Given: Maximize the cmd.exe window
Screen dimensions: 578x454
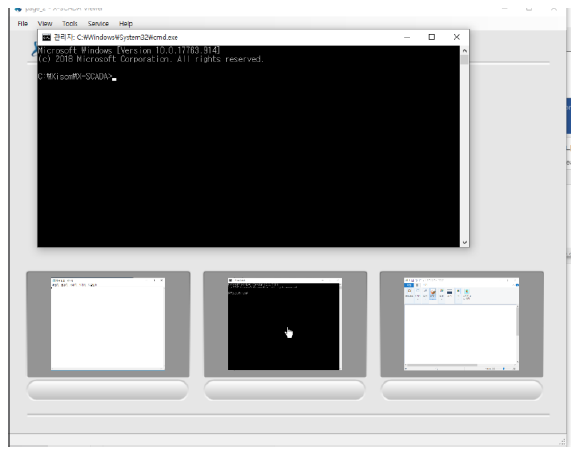Looking at the screenshot, I should (432, 37).
